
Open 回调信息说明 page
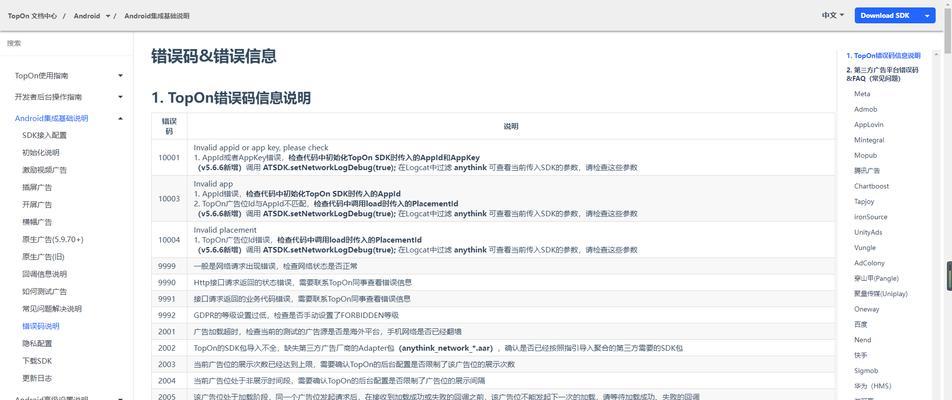coord(44,274)
